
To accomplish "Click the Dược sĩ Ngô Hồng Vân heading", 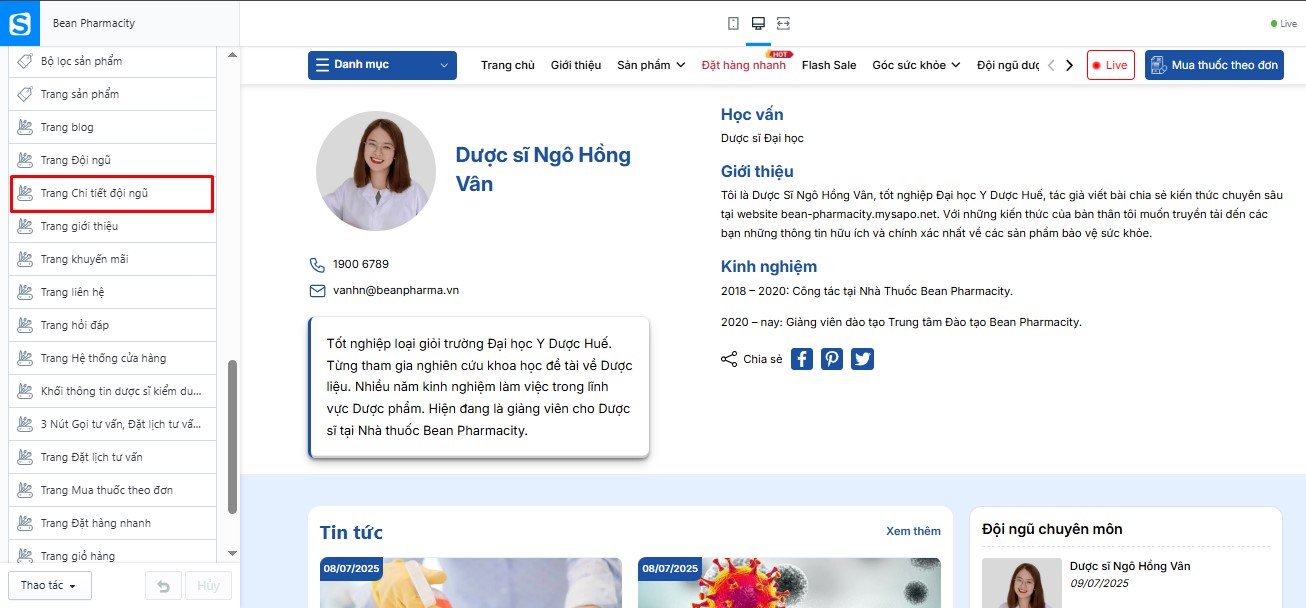I will point(543,169).
